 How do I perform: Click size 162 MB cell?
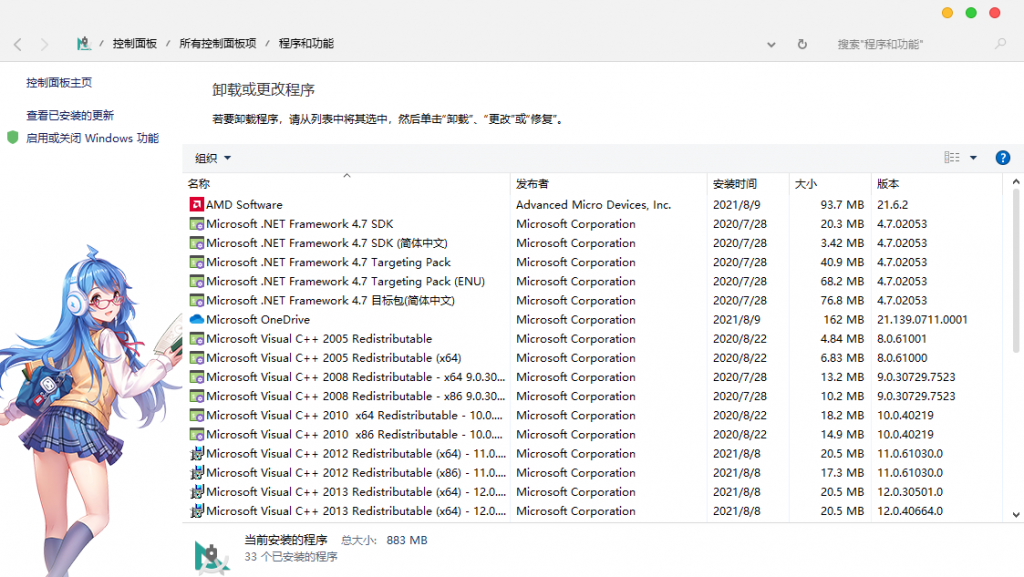[x=844, y=319]
